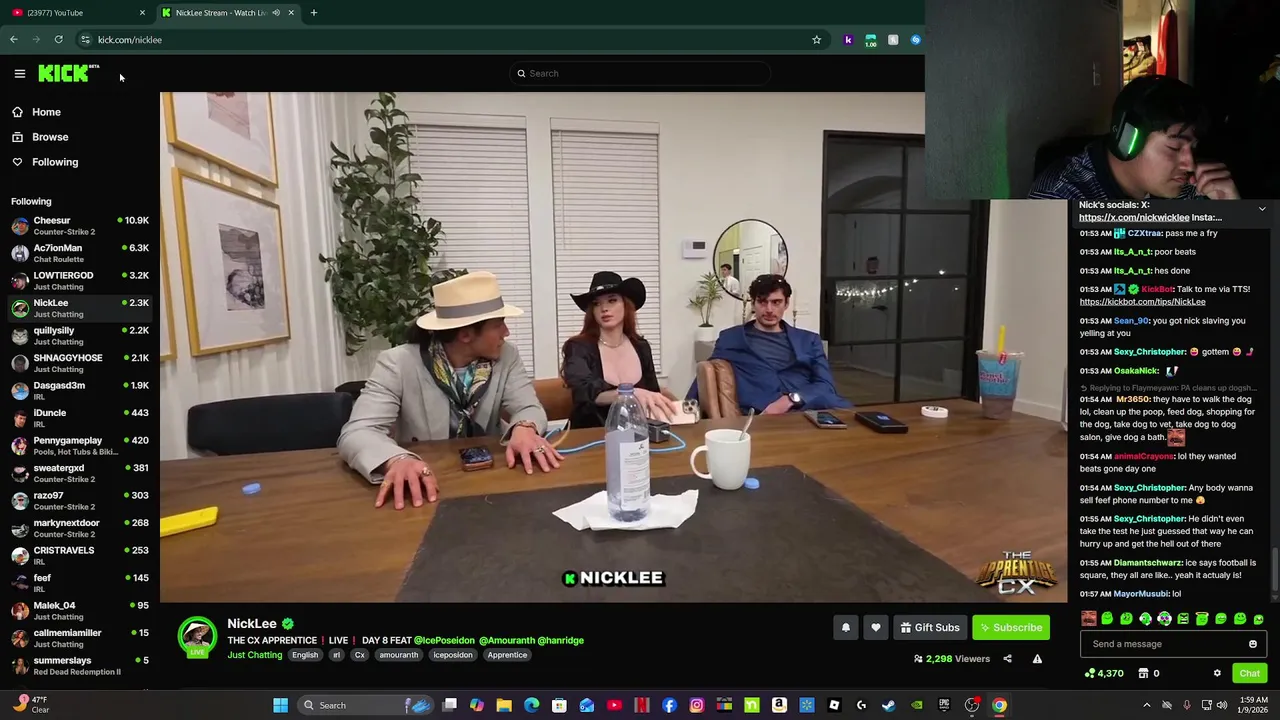Report stream via warning triangle icon
Viewport: 1280px width, 720px height.
point(1037,659)
